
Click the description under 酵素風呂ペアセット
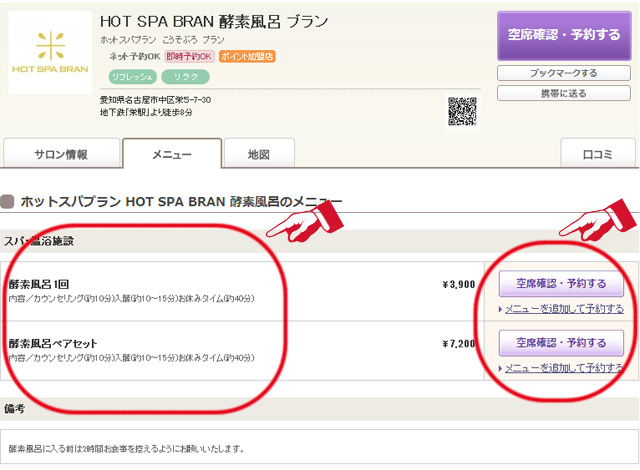(131, 358)
